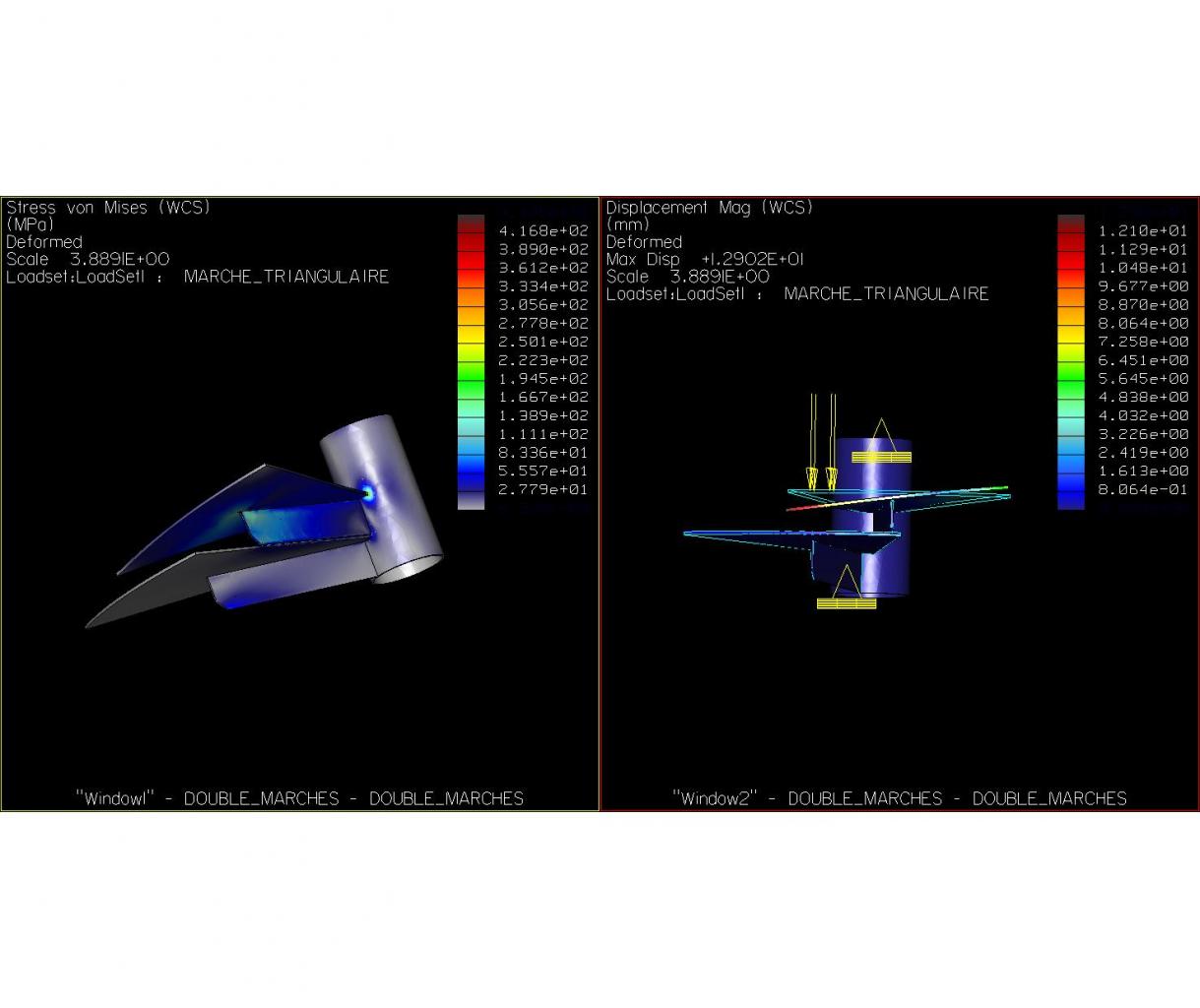The height and width of the screenshot is (1008, 1200).
Task: Click the 2.419e+00 displacement legend value
Action: click(1144, 453)
